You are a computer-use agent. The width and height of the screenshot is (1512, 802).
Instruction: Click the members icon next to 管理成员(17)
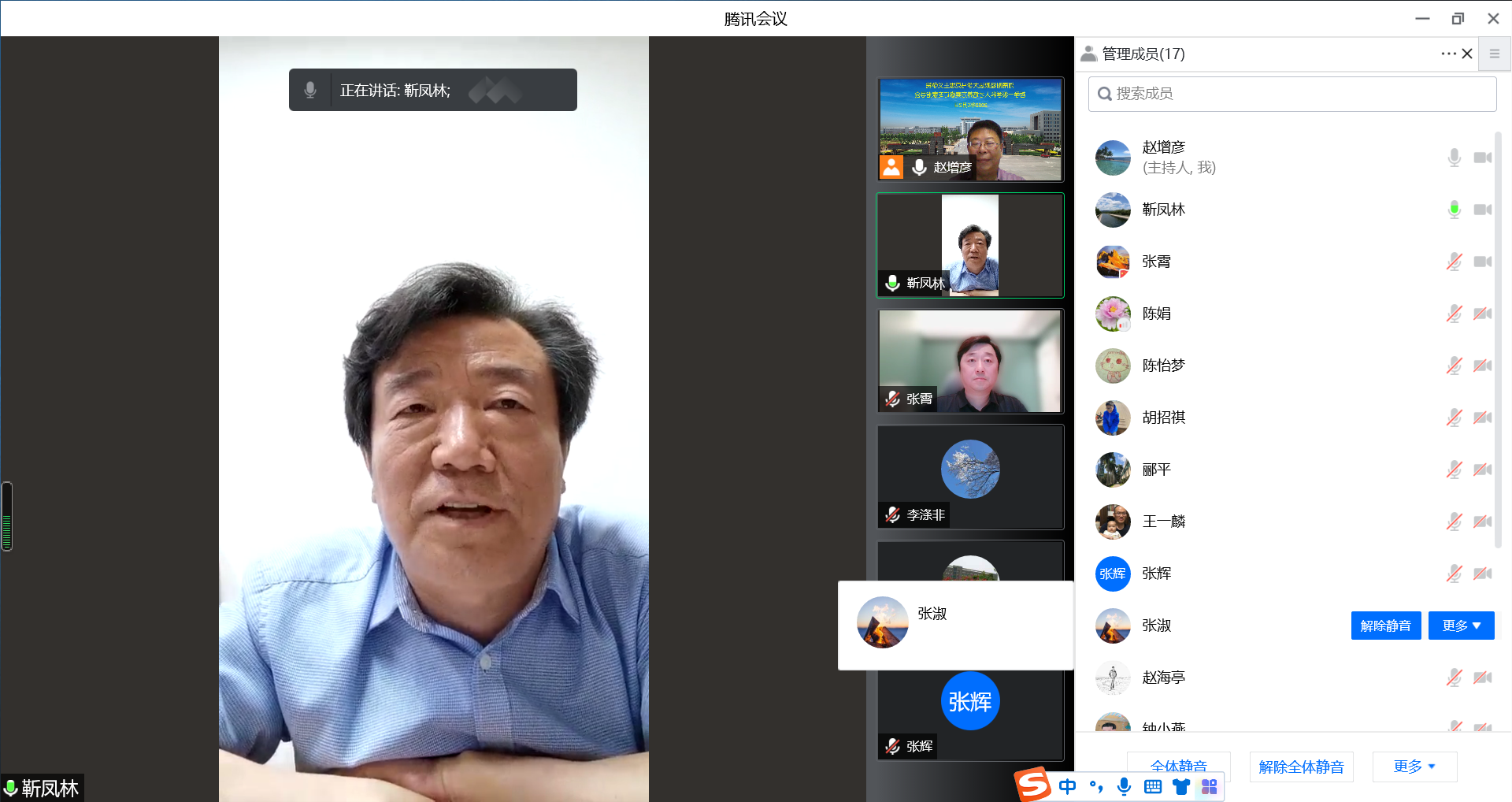click(1089, 54)
